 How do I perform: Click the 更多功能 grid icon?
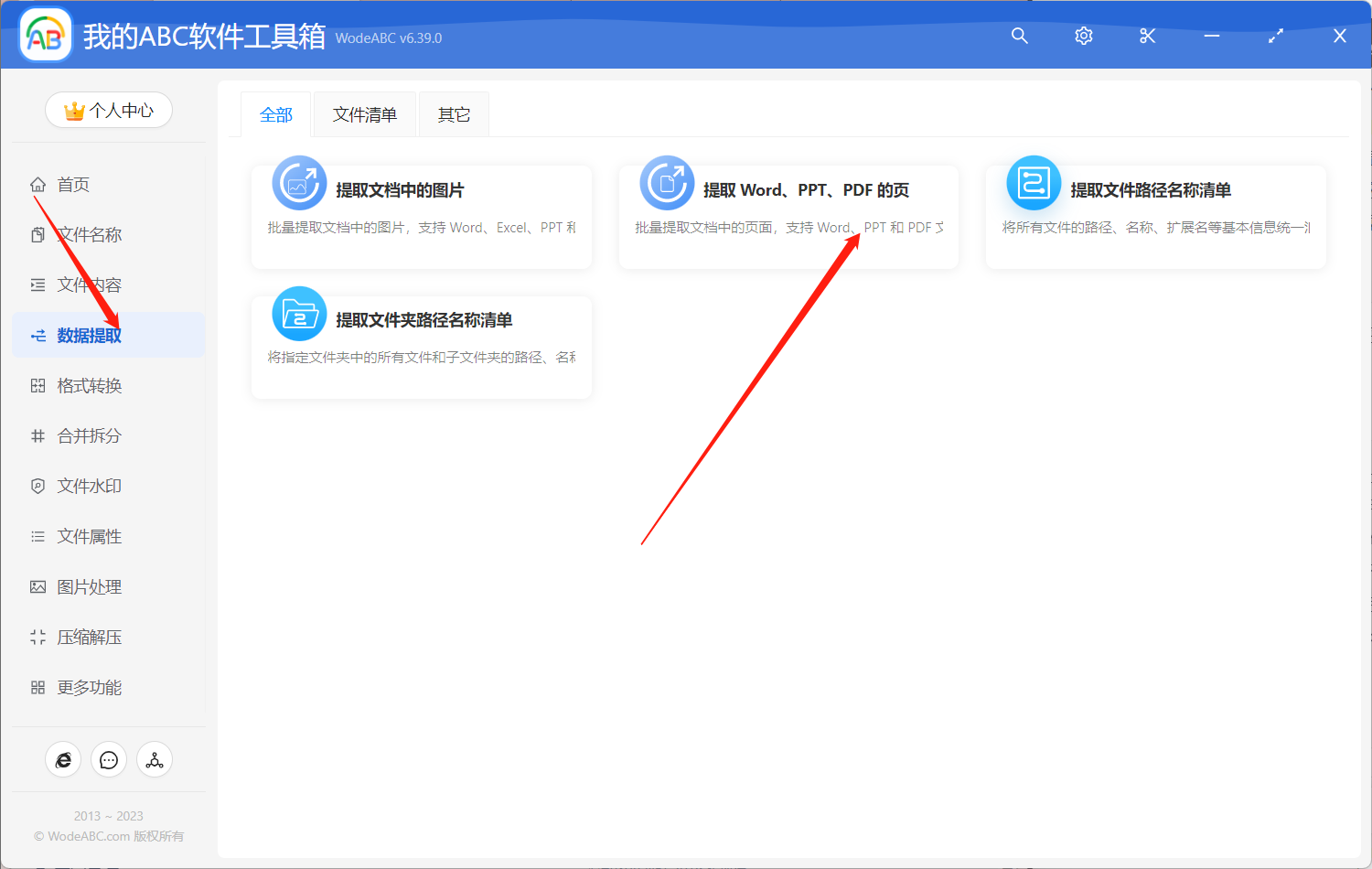(x=37, y=687)
